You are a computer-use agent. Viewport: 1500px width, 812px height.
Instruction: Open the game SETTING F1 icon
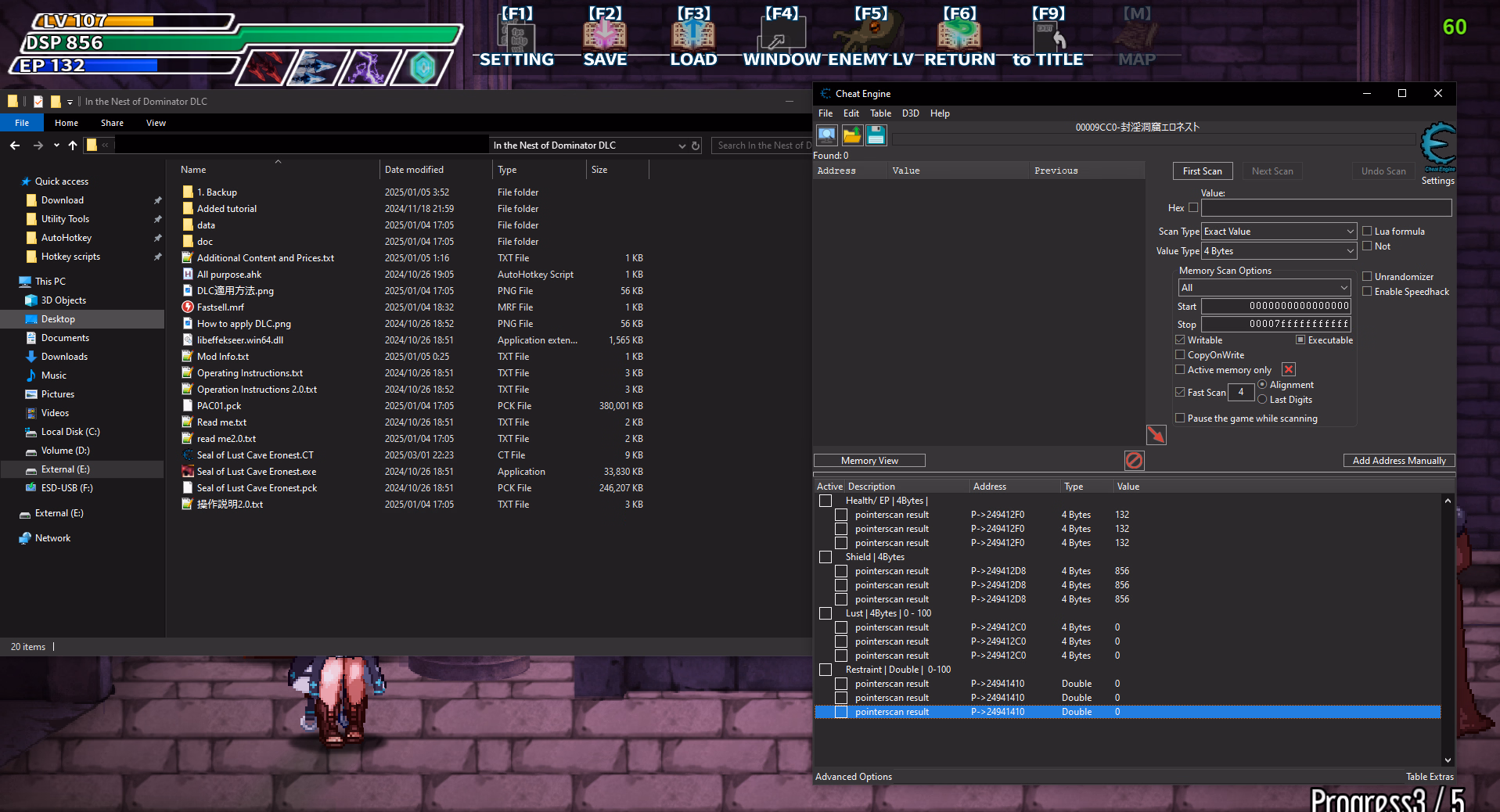tap(516, 36)
